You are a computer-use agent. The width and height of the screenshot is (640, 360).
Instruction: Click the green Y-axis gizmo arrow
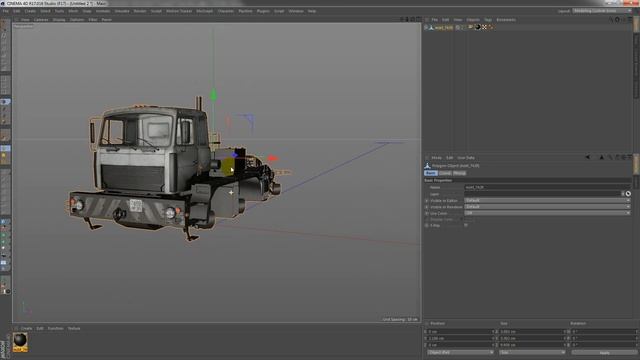pyautogui.click(x=213, y=95)
